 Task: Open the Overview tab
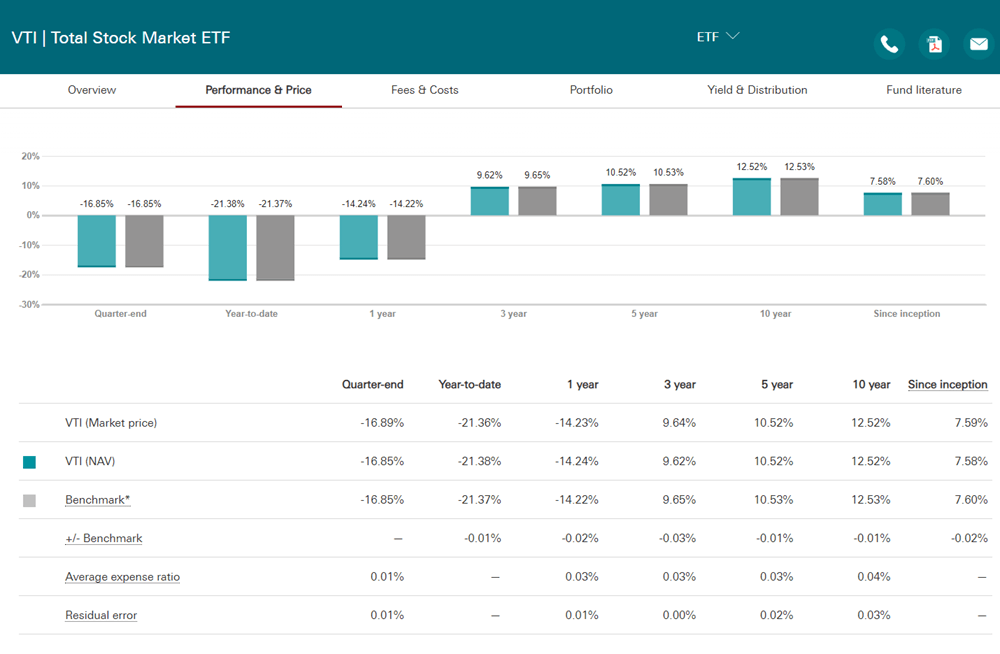[92, 90]
